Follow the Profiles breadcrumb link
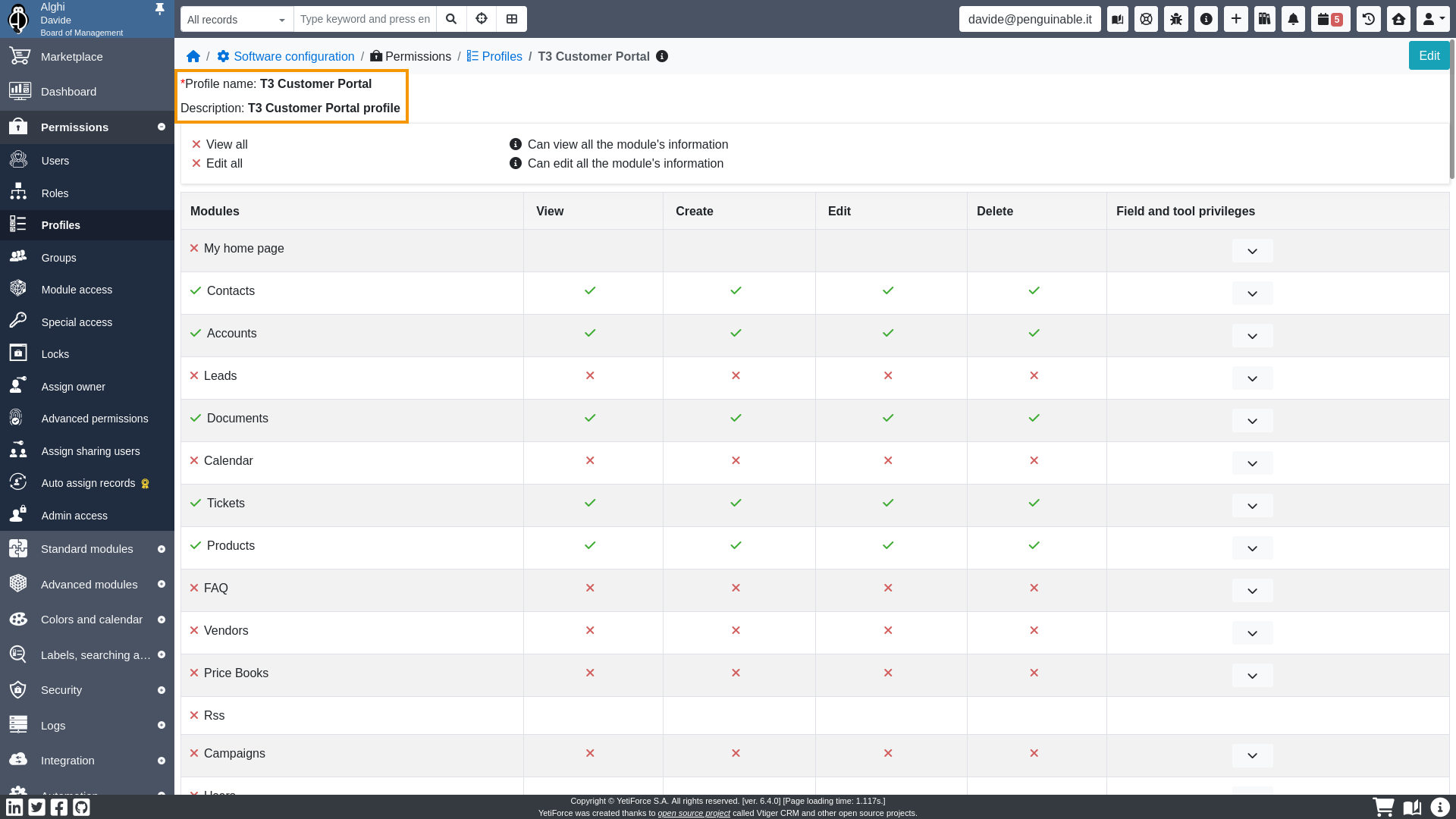1456x819 pixels. [501, 57]
